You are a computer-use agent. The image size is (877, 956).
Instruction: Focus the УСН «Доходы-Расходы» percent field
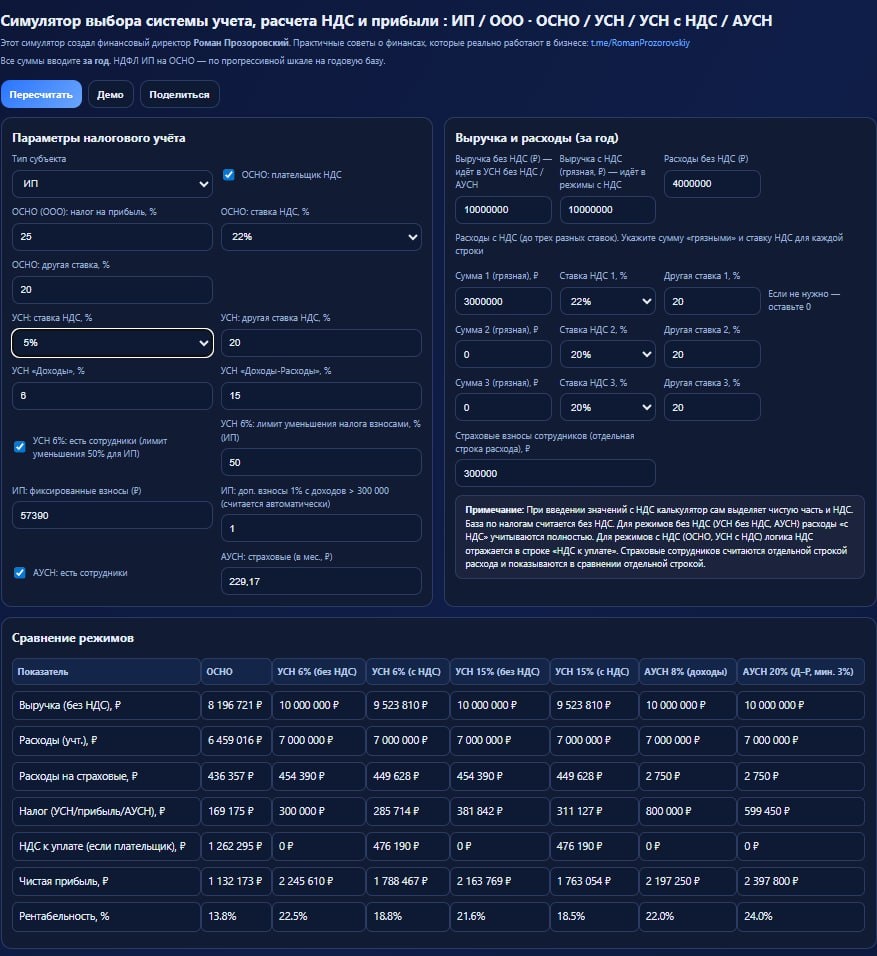point(321,396)
